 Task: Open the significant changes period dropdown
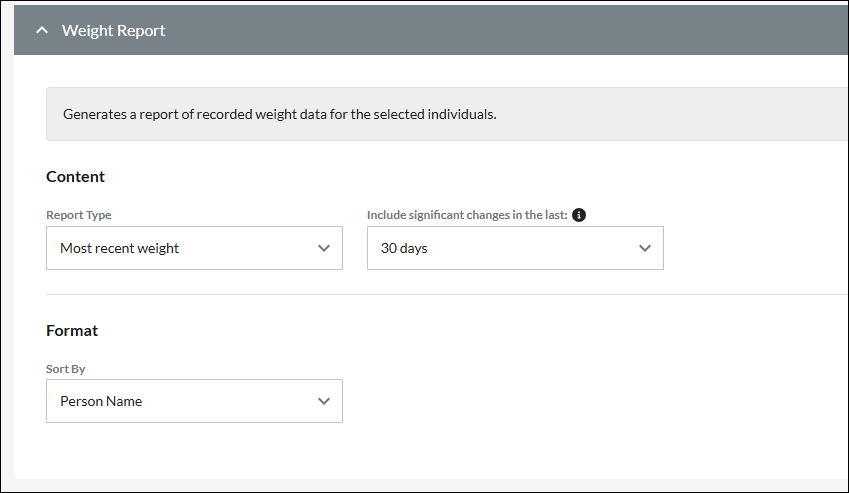[515, 248]
